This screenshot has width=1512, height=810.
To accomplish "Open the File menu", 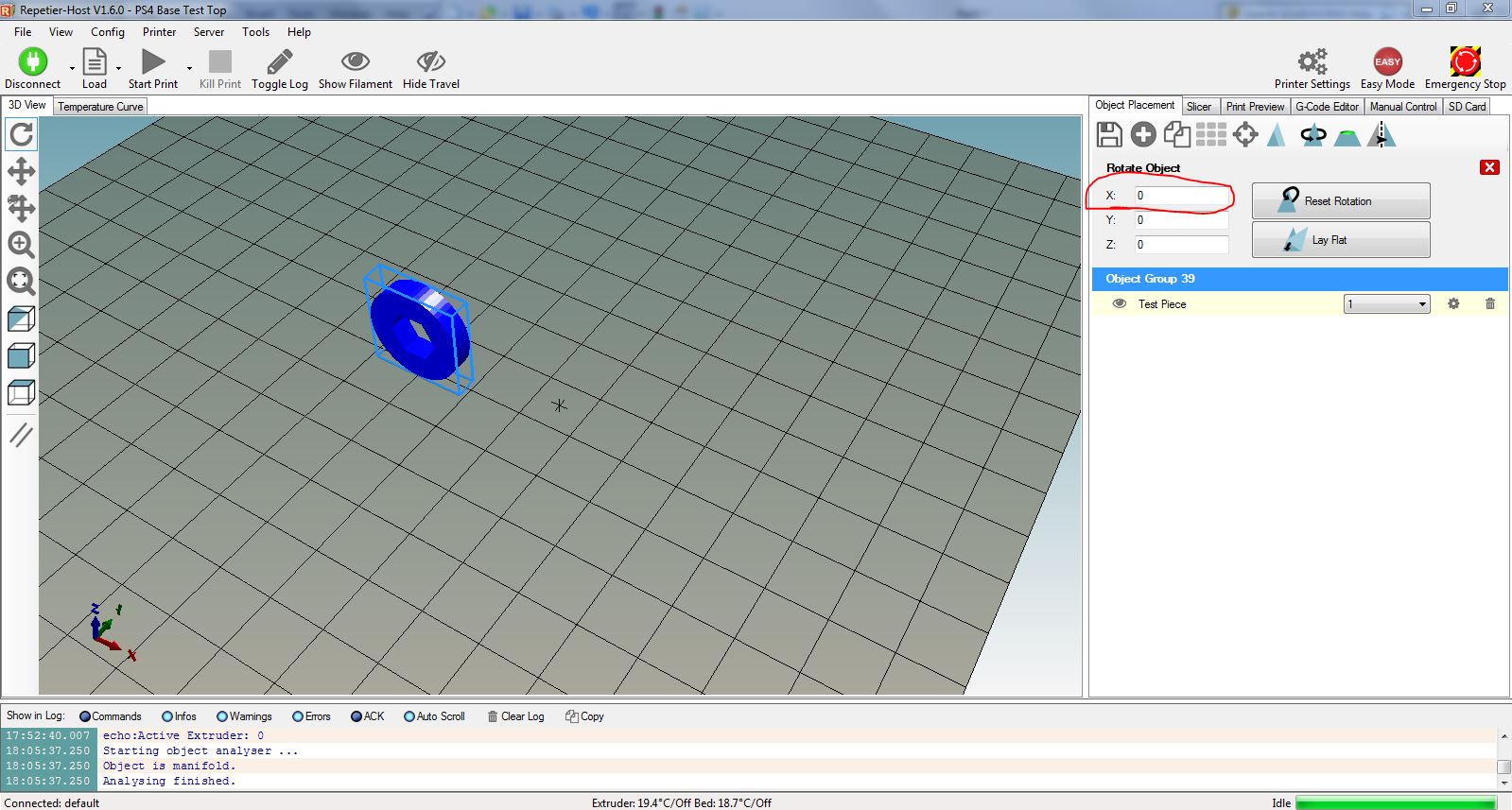I will [x=23, y=32].
